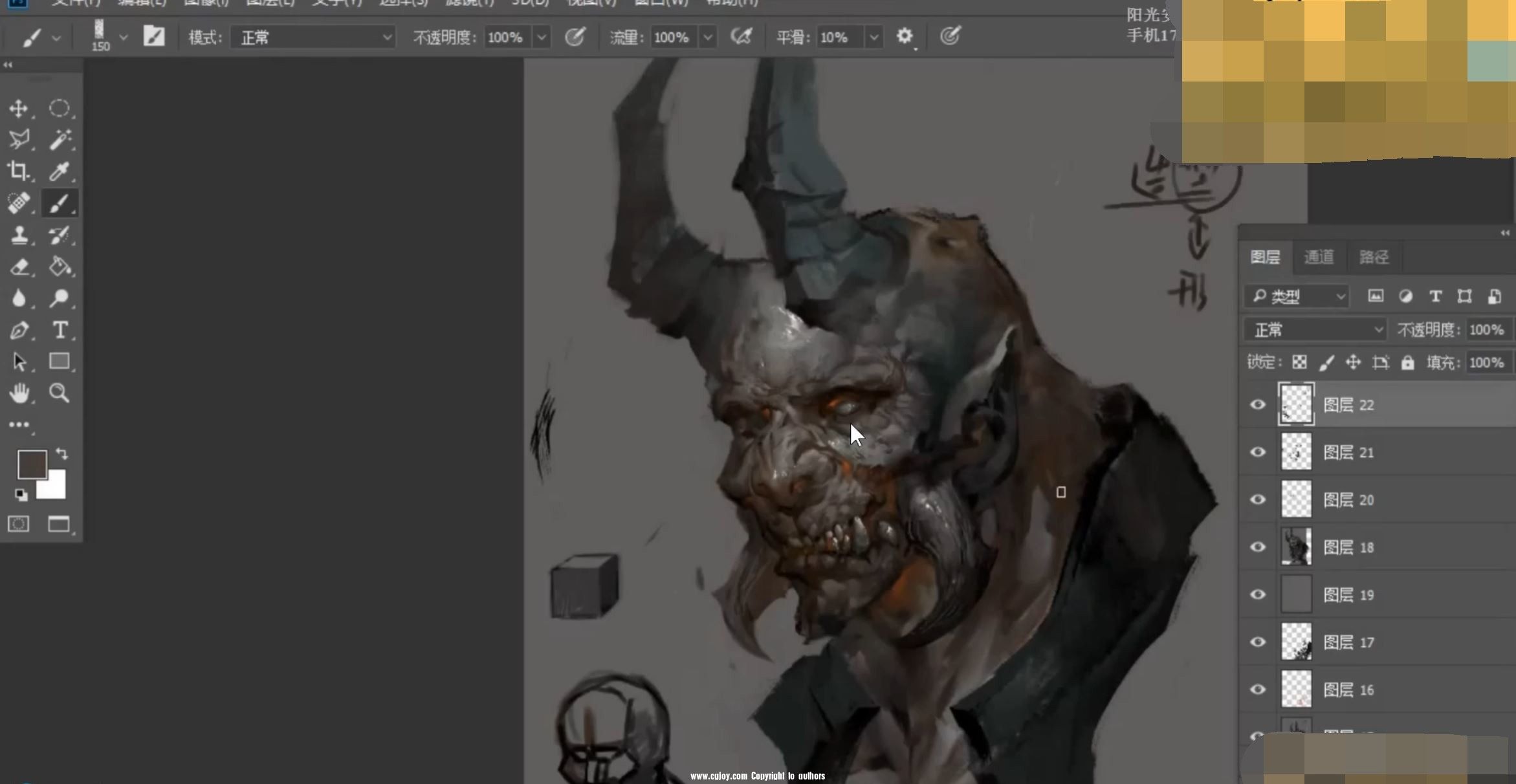Image resolution: width=1516 pixels, height=784 pixels.
Task: Reset default foreground and background colors
Action: pyautogui.click(x=21, y=495)
